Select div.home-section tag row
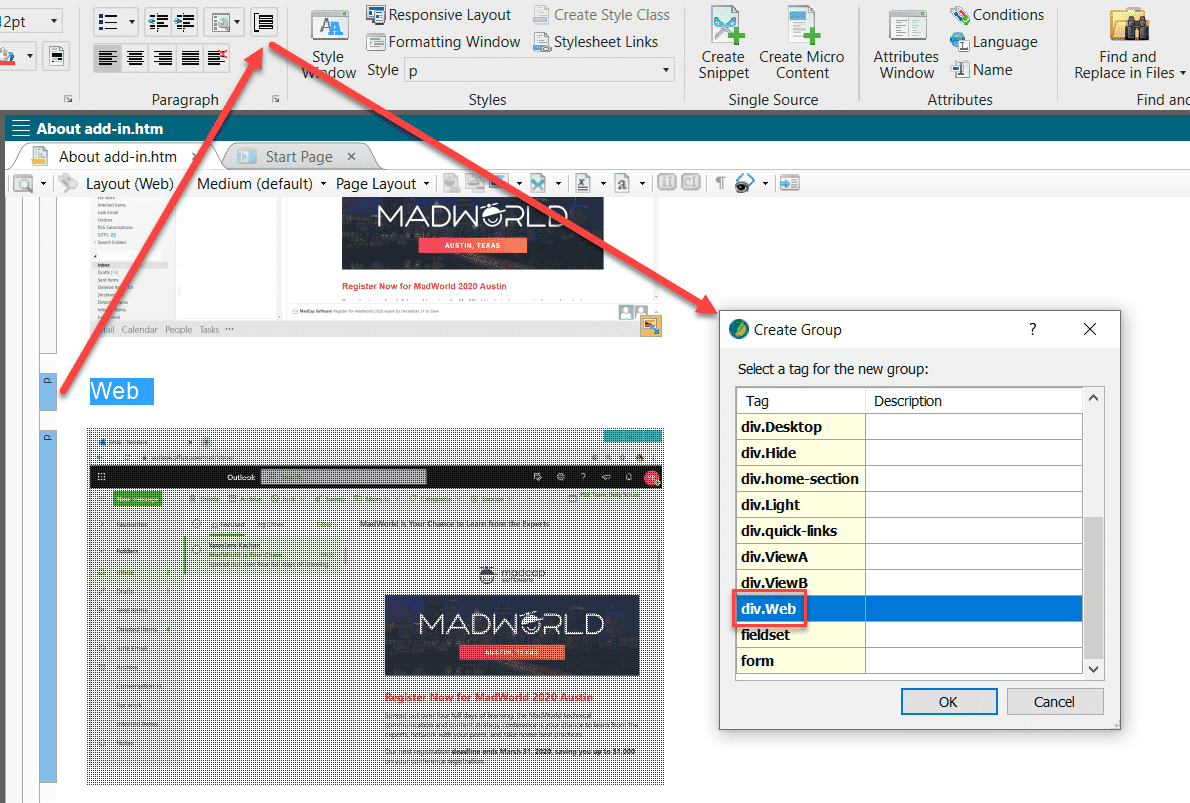This screenshot has width=1190, height=803. [x=908, y=479]
